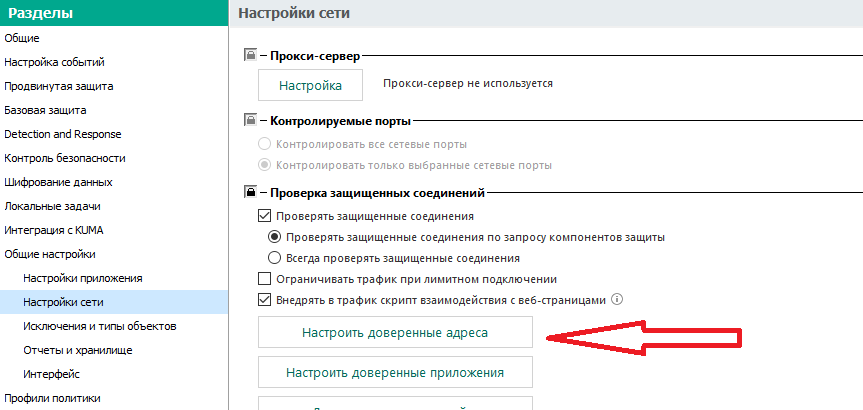Click the lock icon beside Прокси-сервер

click(x=250, y=57)
